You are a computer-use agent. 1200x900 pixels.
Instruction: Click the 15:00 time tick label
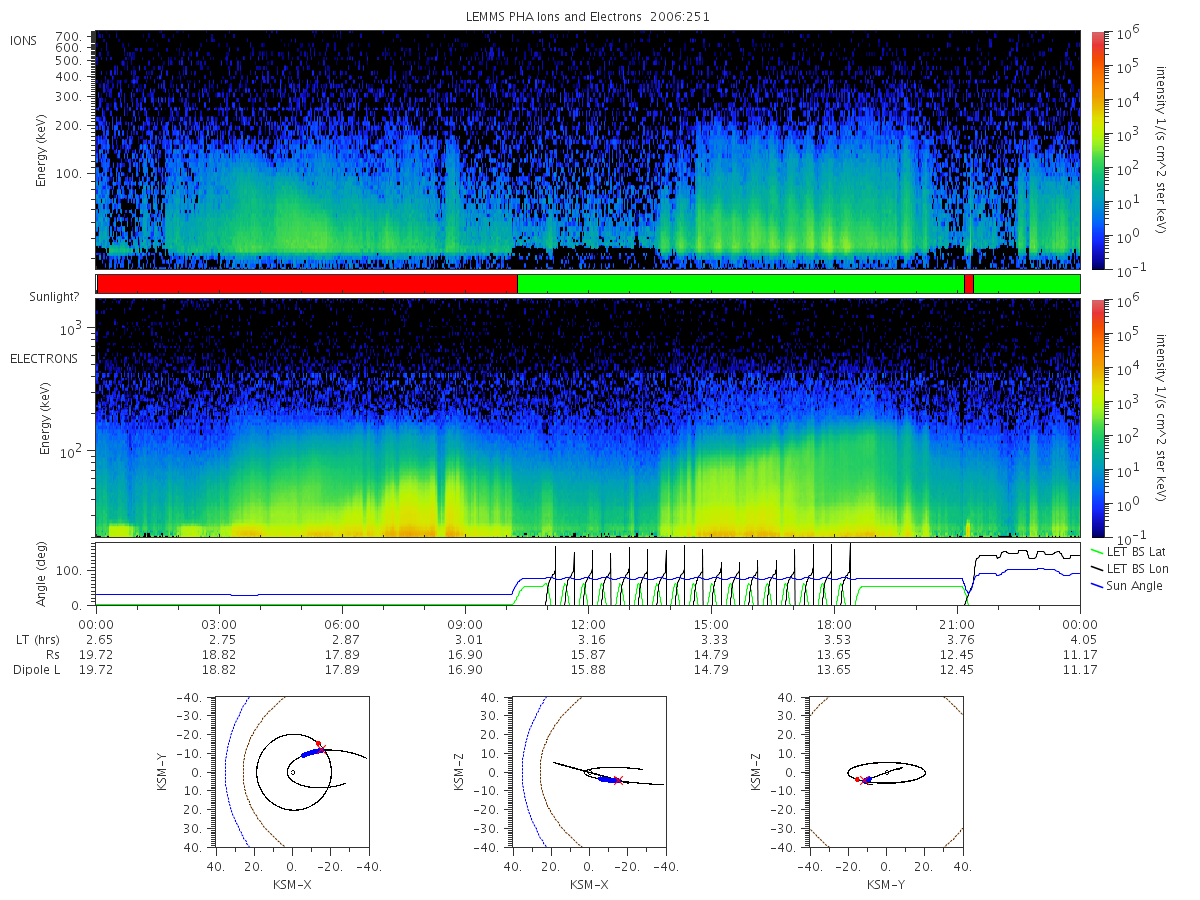click(x=711, y=625)
